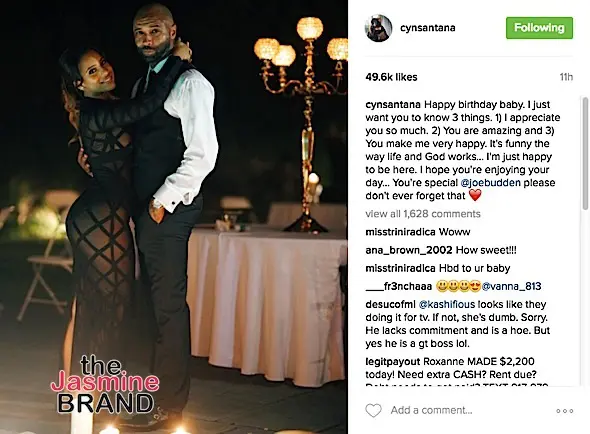The width and height of the screenshot is (590, 434).
Task: Open ana_brown_2002's profile
Action: coord(409,250)
